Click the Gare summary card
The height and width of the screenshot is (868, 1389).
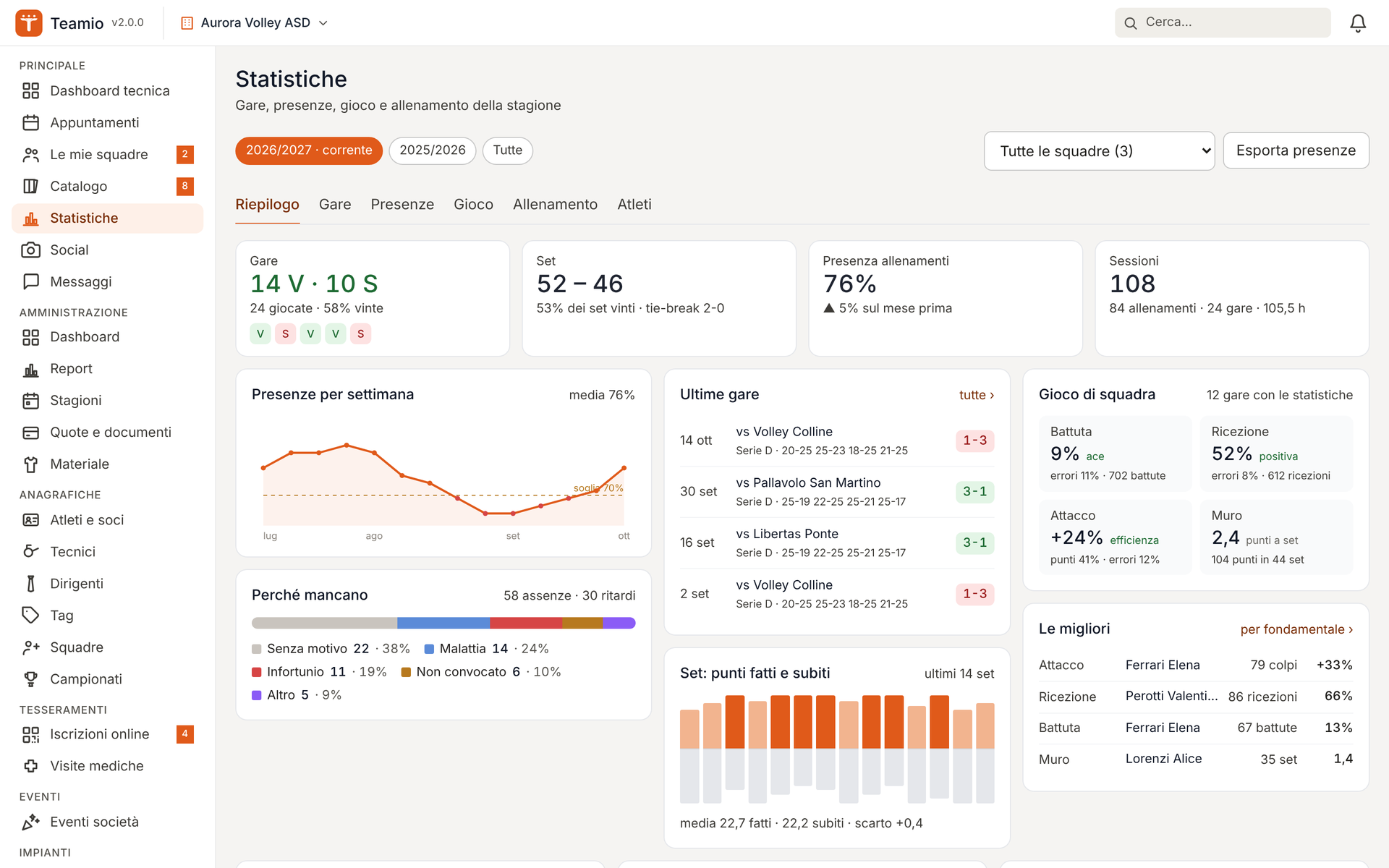coord(373,298)
